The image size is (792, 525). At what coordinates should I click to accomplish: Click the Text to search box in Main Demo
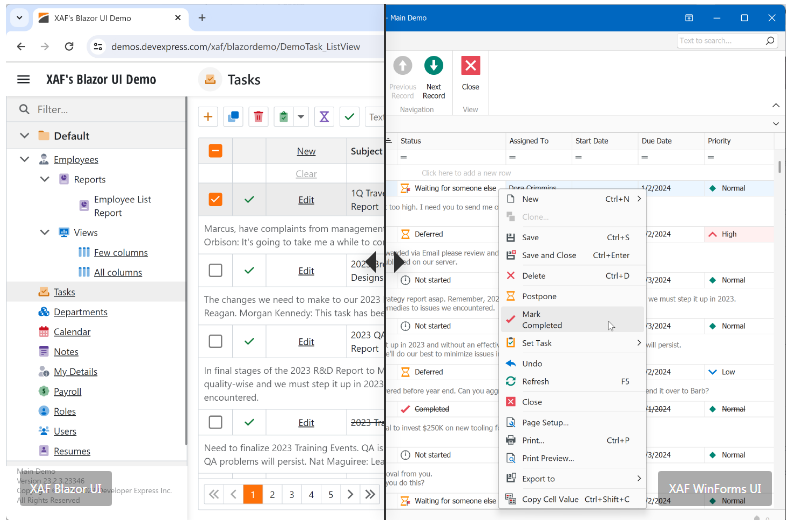point(720,40)
